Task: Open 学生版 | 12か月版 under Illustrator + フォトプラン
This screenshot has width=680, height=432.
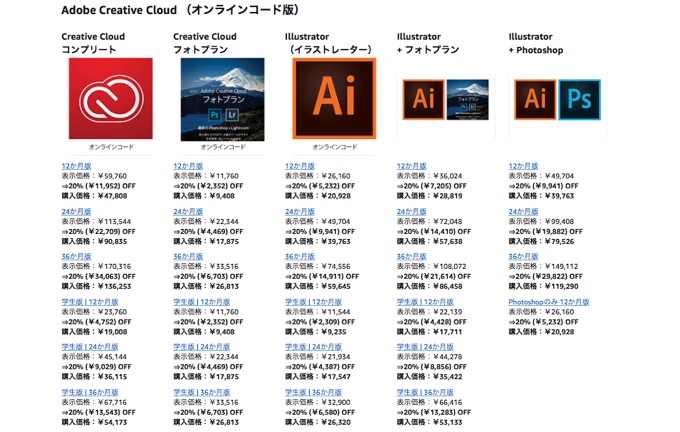Action: (425, 302)
